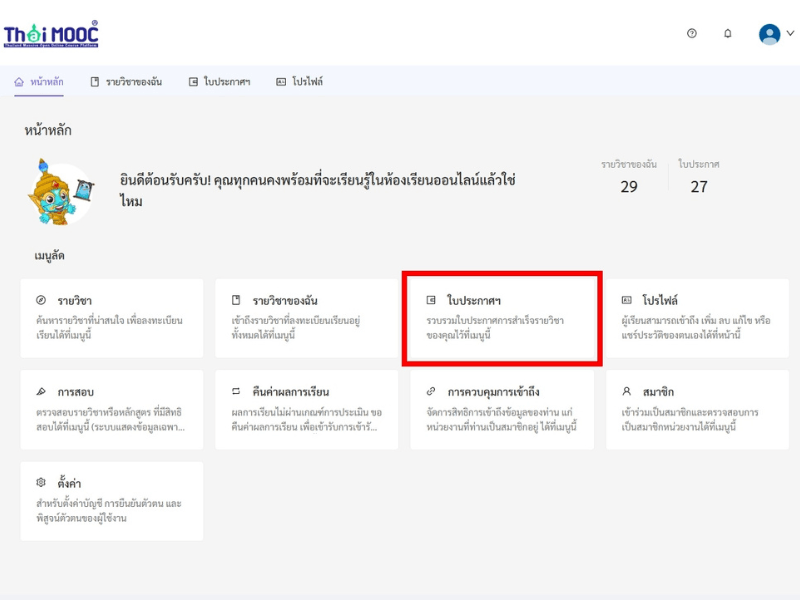
Task: Click the pen icon on การสอบ card
Action: (x=41, y=391)
